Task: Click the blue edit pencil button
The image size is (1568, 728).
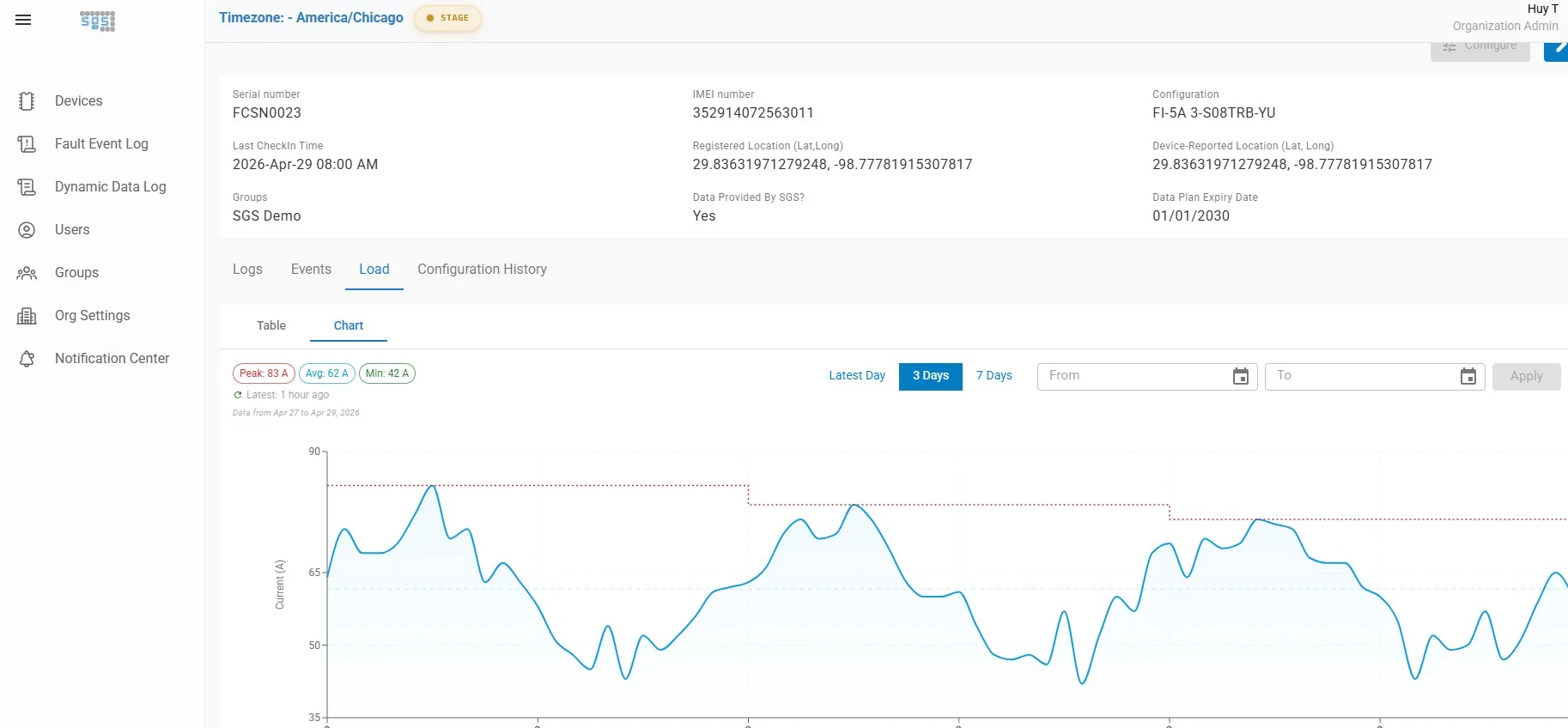Action: coord(1557,50)
